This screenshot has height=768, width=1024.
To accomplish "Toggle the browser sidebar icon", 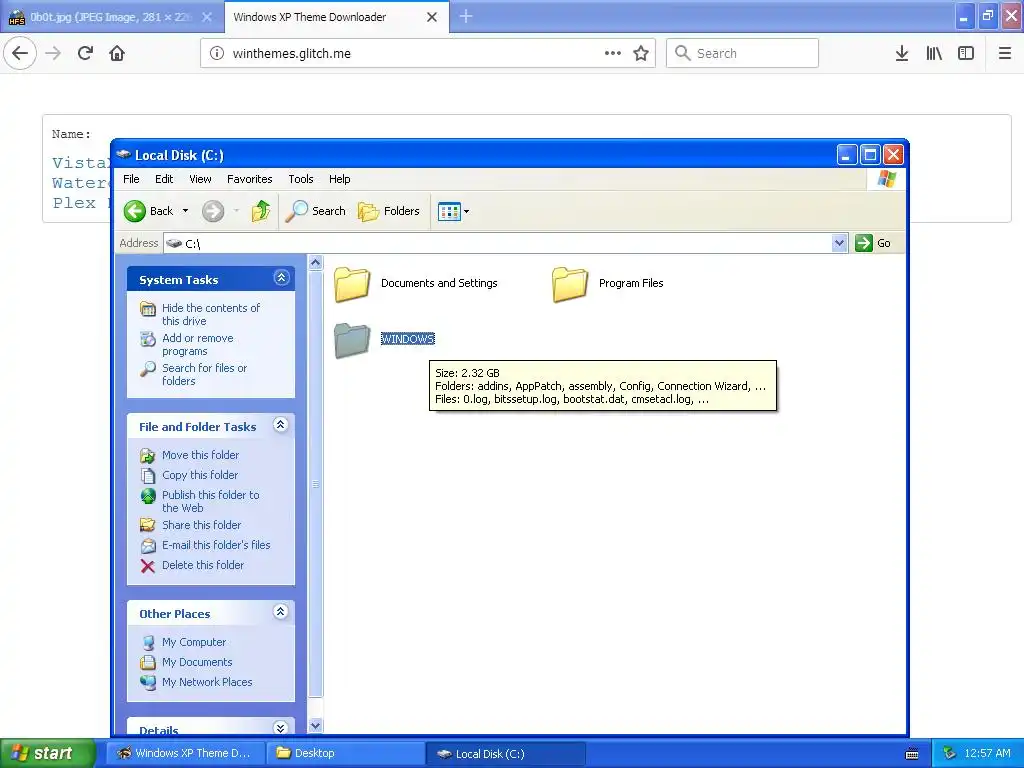I will pos(966,53).
